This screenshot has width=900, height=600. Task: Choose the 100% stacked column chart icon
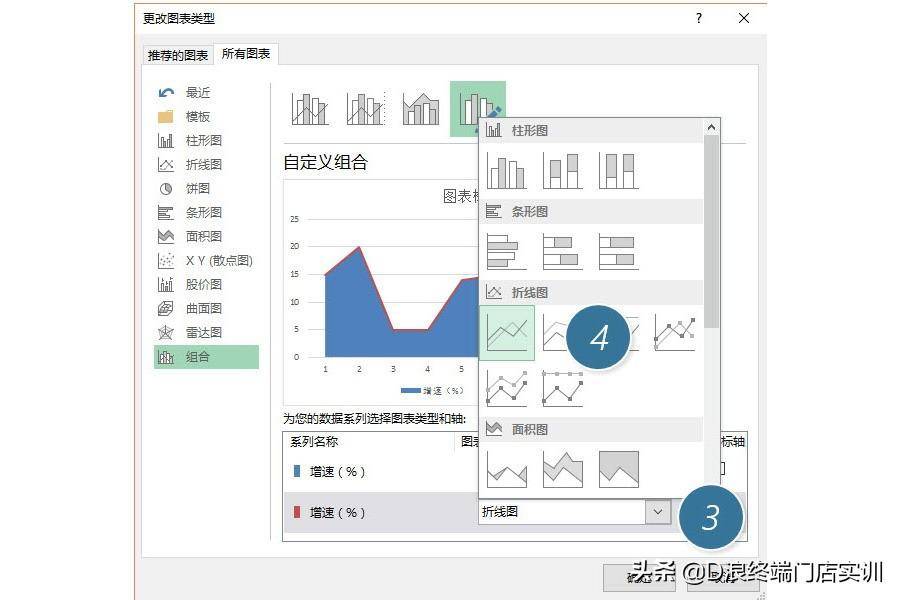[618, 171]
